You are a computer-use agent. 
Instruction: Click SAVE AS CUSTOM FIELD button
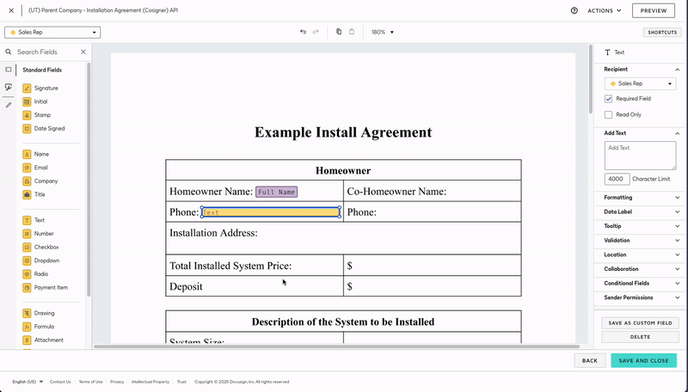[x=640, y=323]
